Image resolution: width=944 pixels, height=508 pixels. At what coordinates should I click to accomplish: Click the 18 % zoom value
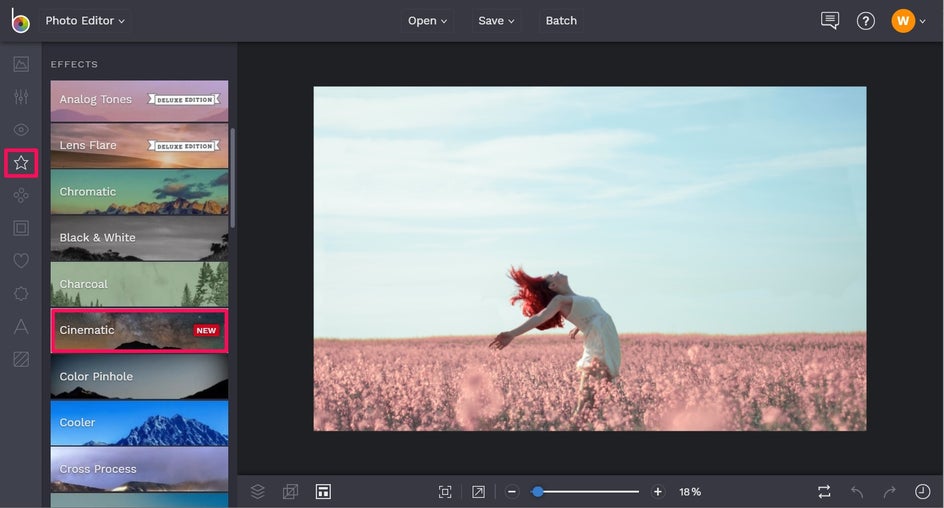pos(690,492)
